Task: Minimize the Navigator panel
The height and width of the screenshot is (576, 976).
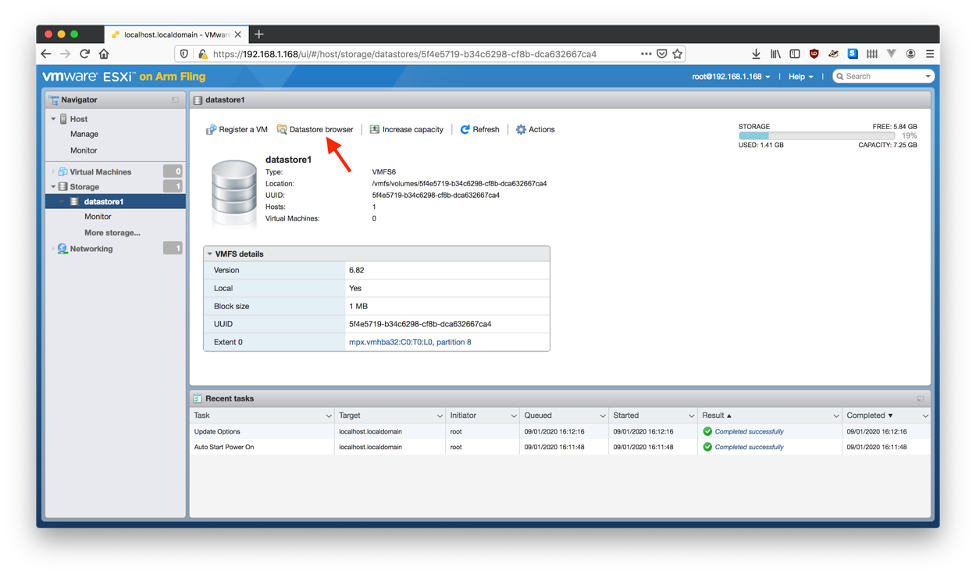Action: tap(176, 100)
